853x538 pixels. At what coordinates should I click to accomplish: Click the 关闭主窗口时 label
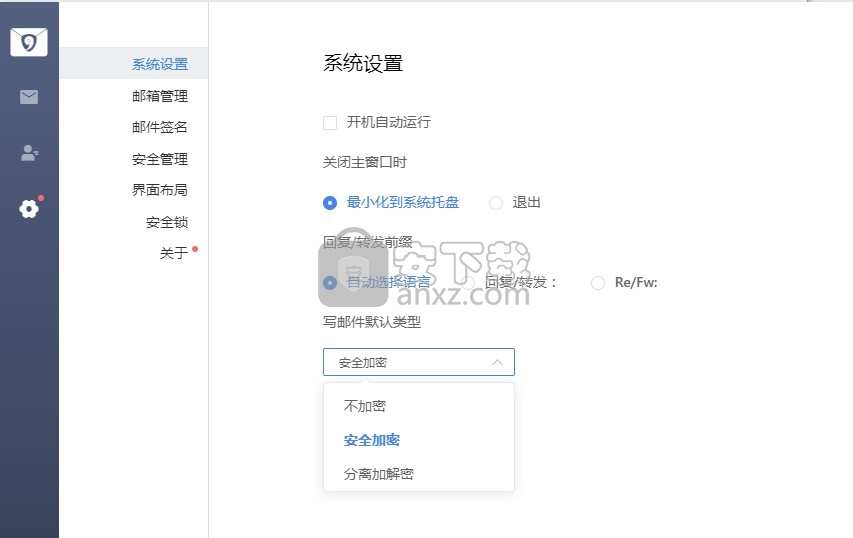coord(364,162)
